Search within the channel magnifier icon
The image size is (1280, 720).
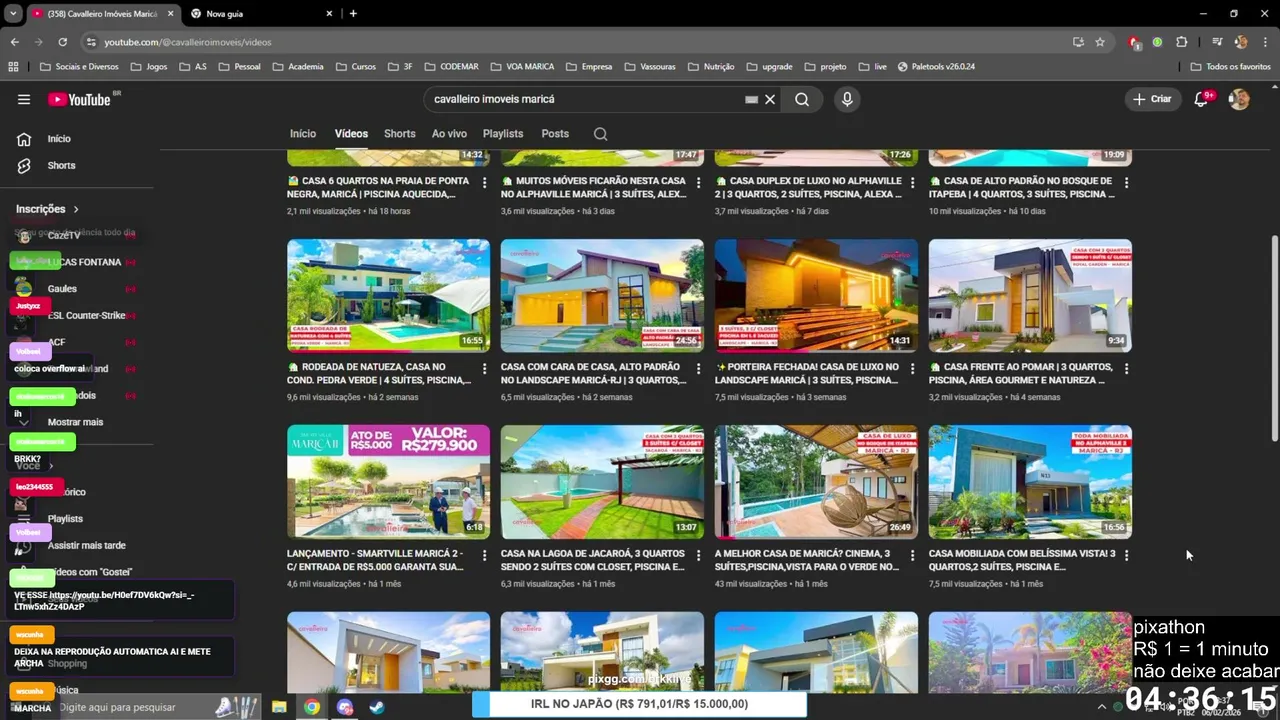tap(600, 133)
